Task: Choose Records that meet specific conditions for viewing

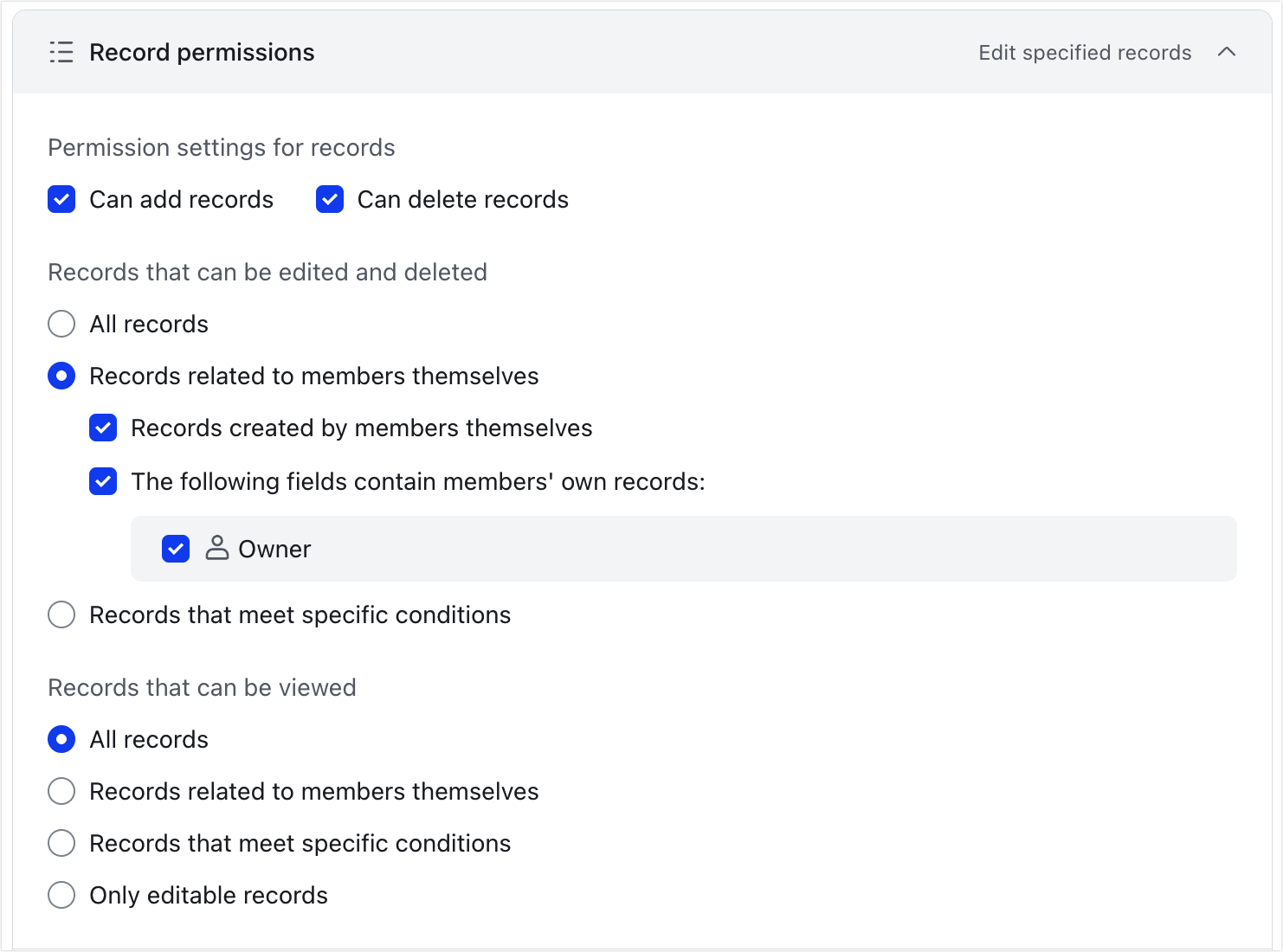Action: [x=61, y=843]
